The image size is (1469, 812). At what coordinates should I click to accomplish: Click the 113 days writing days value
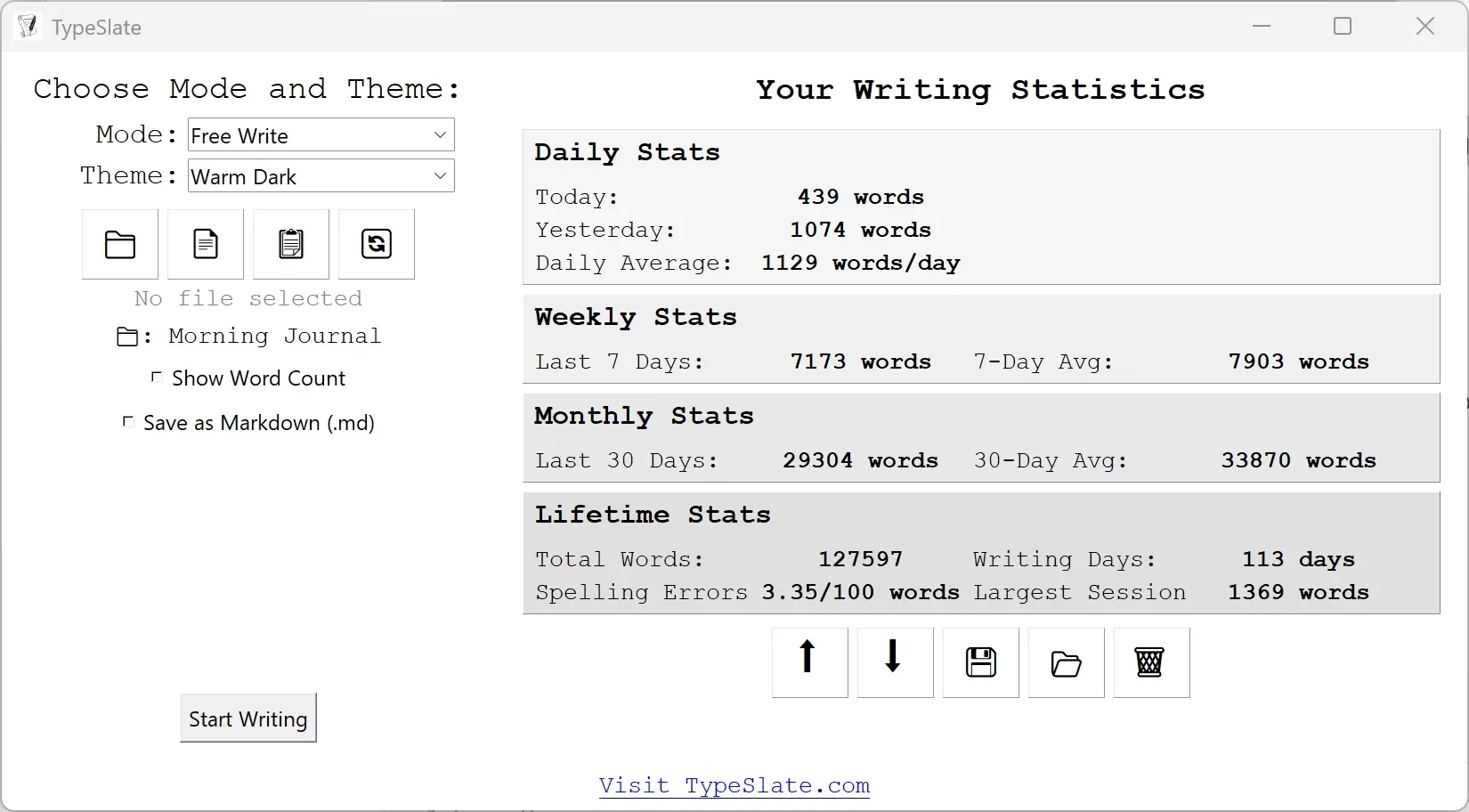click(1299, 559)
